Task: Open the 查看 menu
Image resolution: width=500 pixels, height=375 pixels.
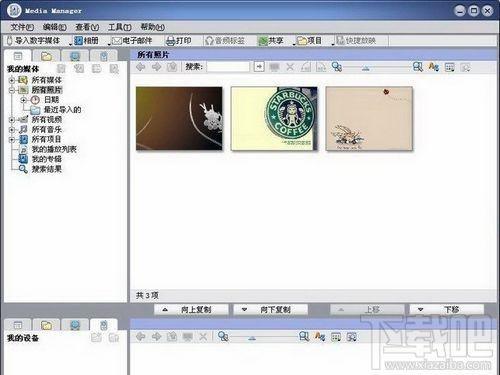Action: coord(87,27)
